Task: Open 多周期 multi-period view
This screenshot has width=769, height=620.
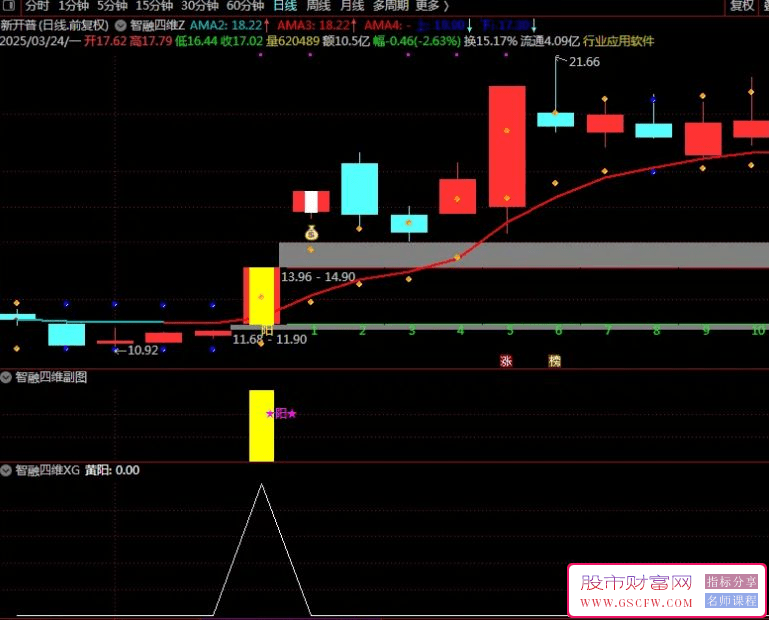Action: pos(390,6)
